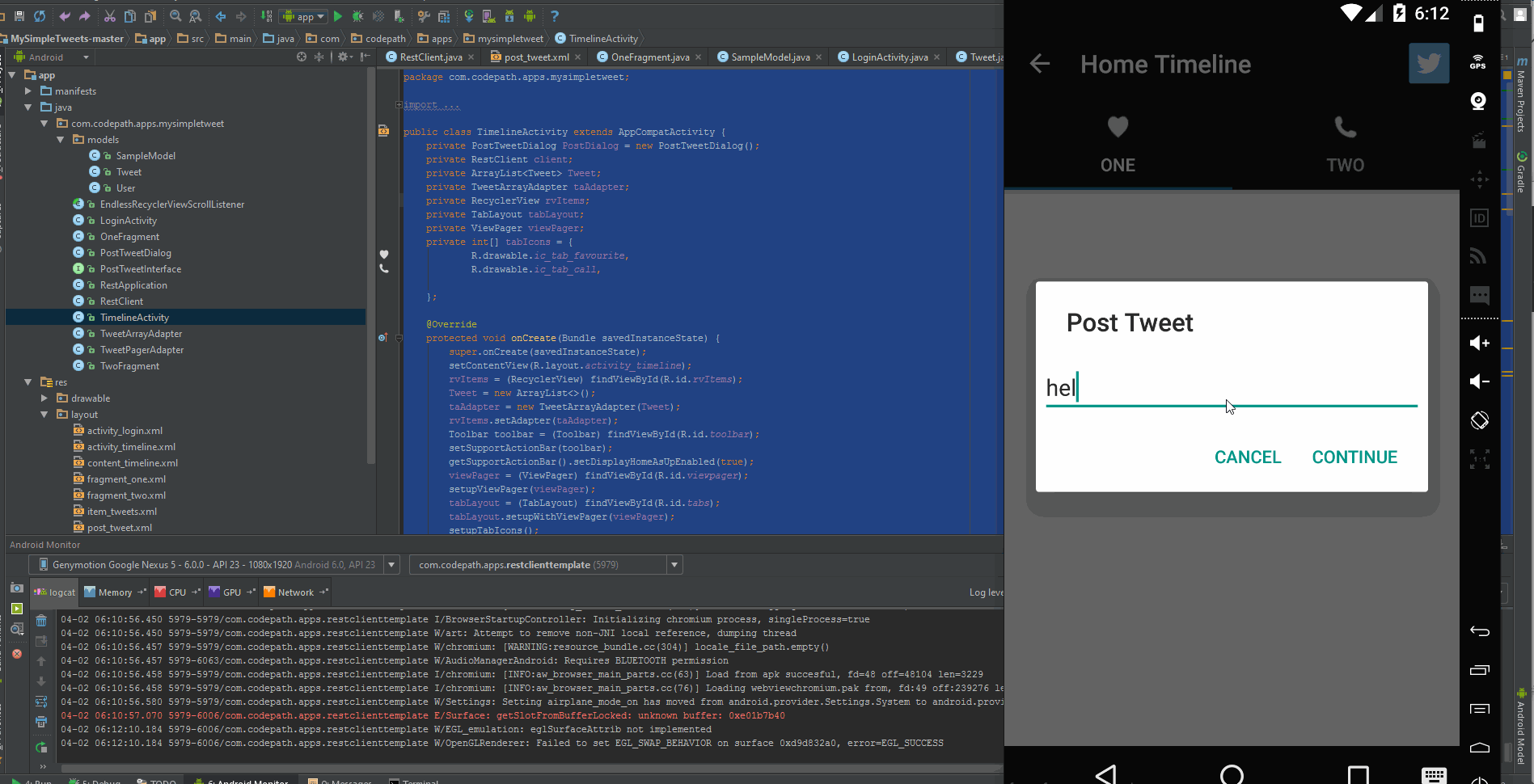
Task: Run the app using the green play icon
Action: 337,15
